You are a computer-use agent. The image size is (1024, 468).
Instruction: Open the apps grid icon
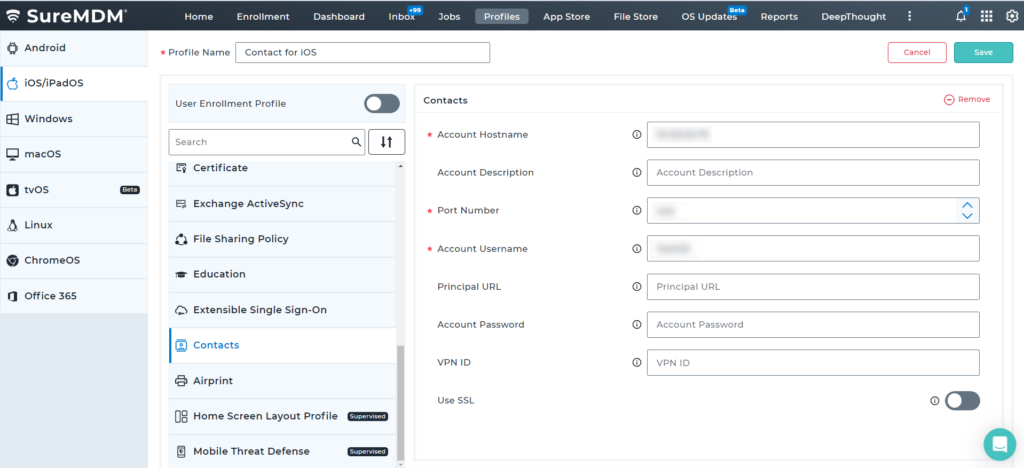point(986,16)
